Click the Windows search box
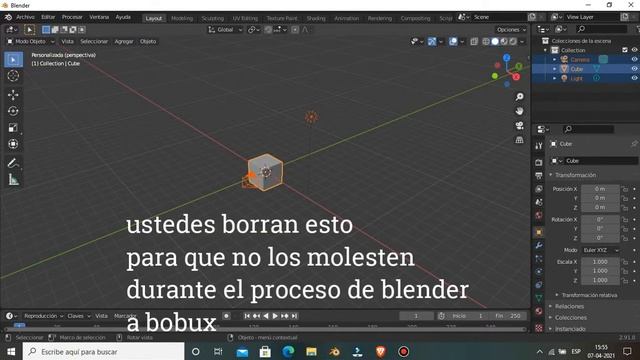This screenshot has height=360, width=640. click(x=103, y=351)
